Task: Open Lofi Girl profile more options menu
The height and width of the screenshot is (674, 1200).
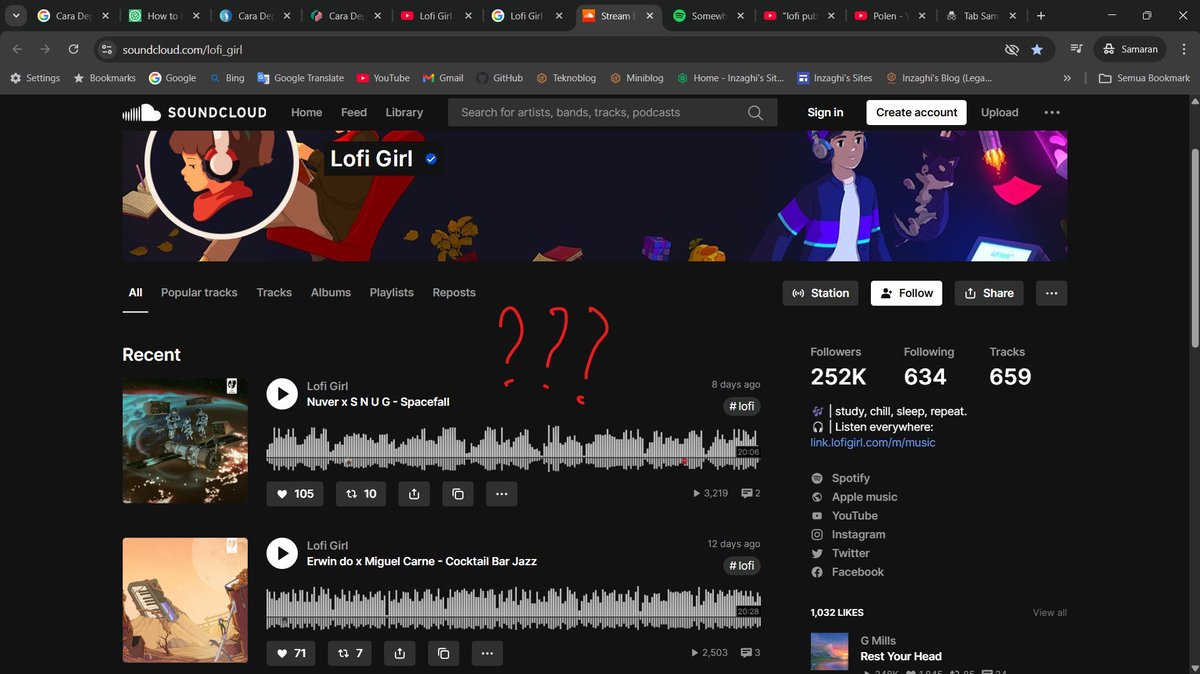Action: tap(1051, 293)
